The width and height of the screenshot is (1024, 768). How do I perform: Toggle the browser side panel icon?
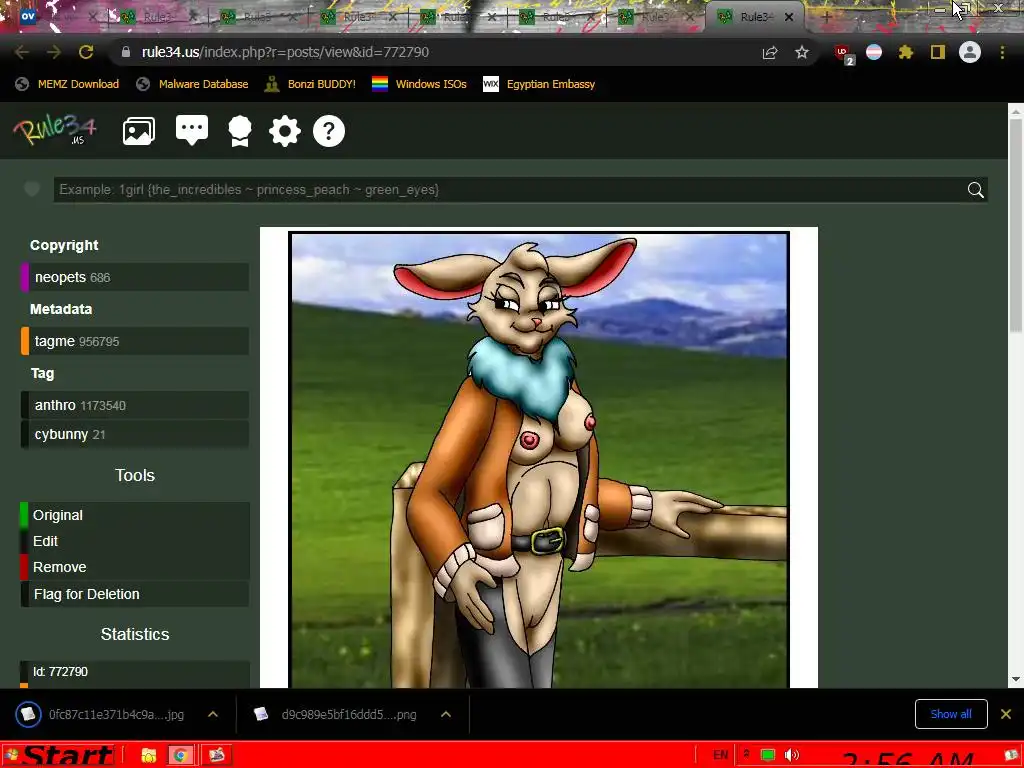938,52
